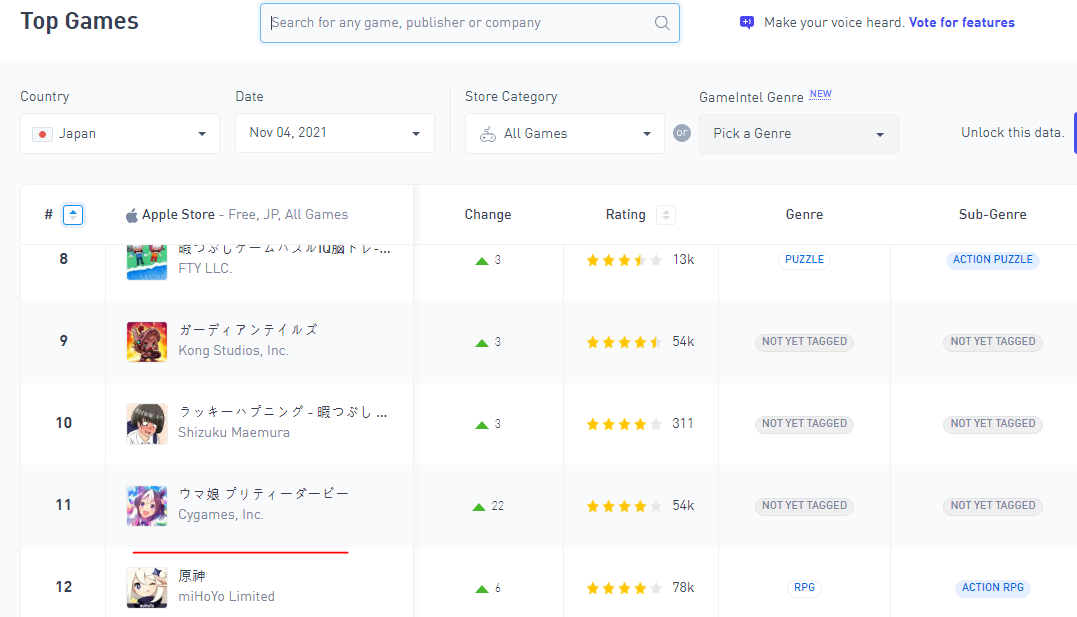Click the star rating for rank 11
The image size is (1077, 617).
point(624,506)
